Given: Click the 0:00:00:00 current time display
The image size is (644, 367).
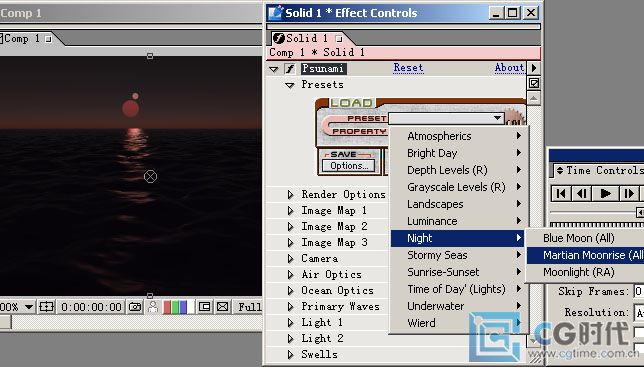Looking at the screenshot, I should (x=92, y=307).
